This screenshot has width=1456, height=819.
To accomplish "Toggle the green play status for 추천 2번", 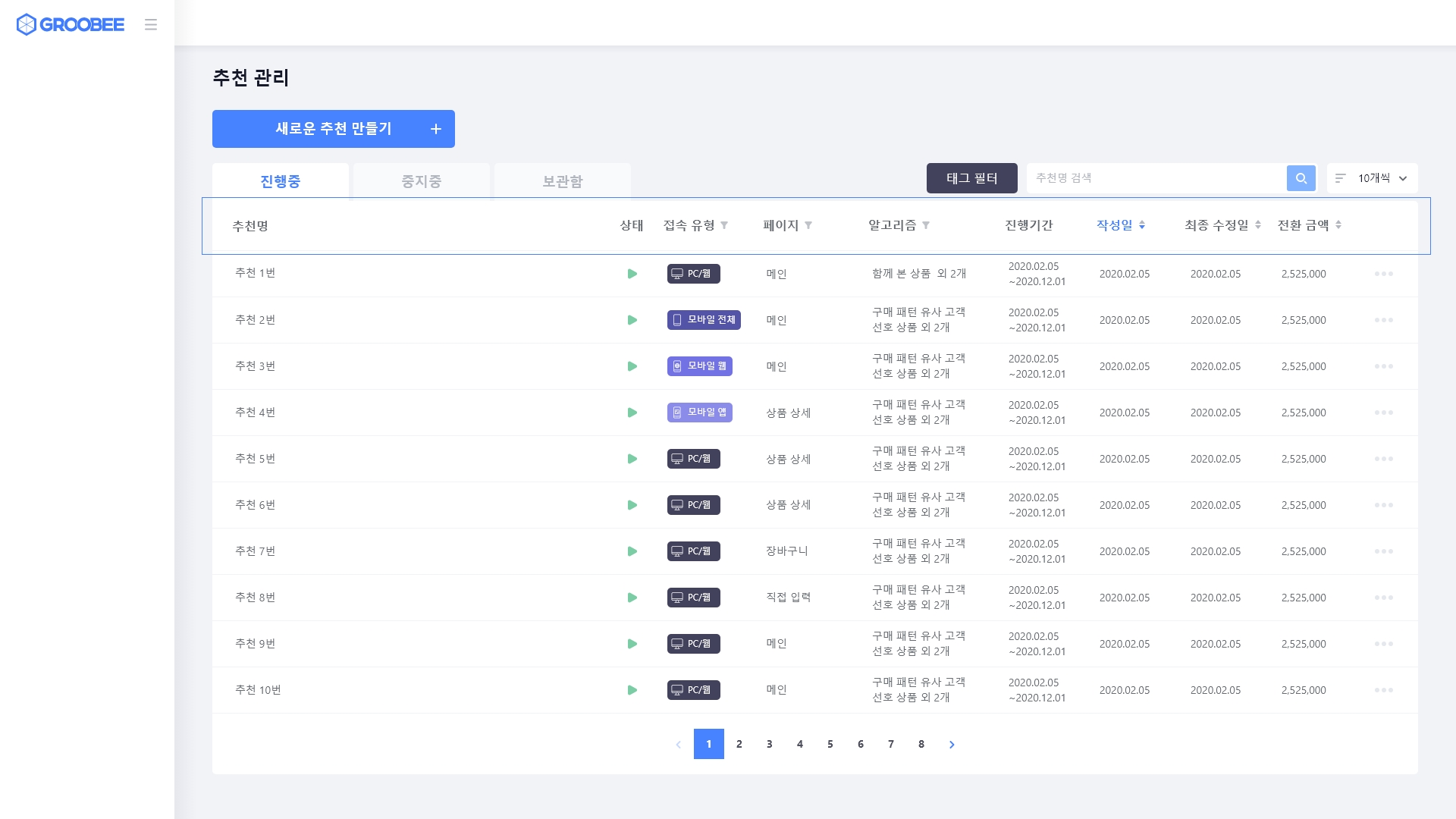I will point(632,320).
